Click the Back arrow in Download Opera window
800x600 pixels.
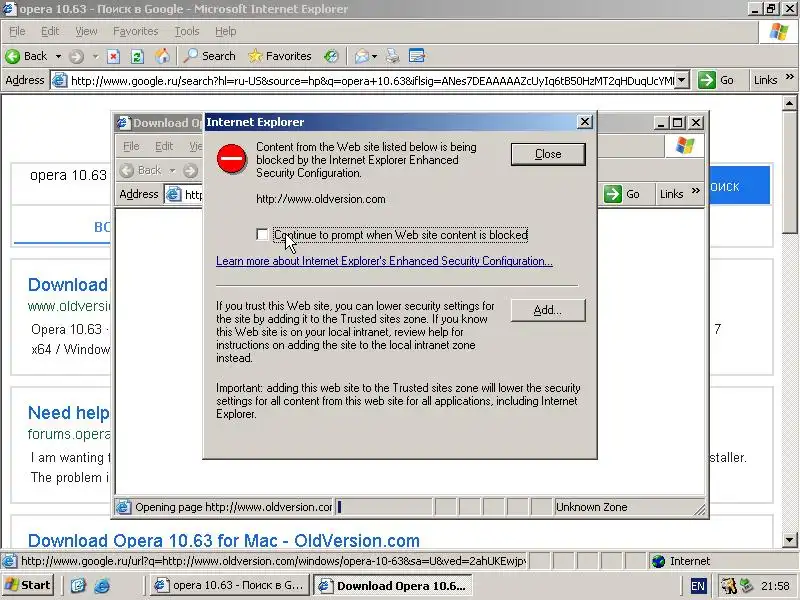(127, 170)
